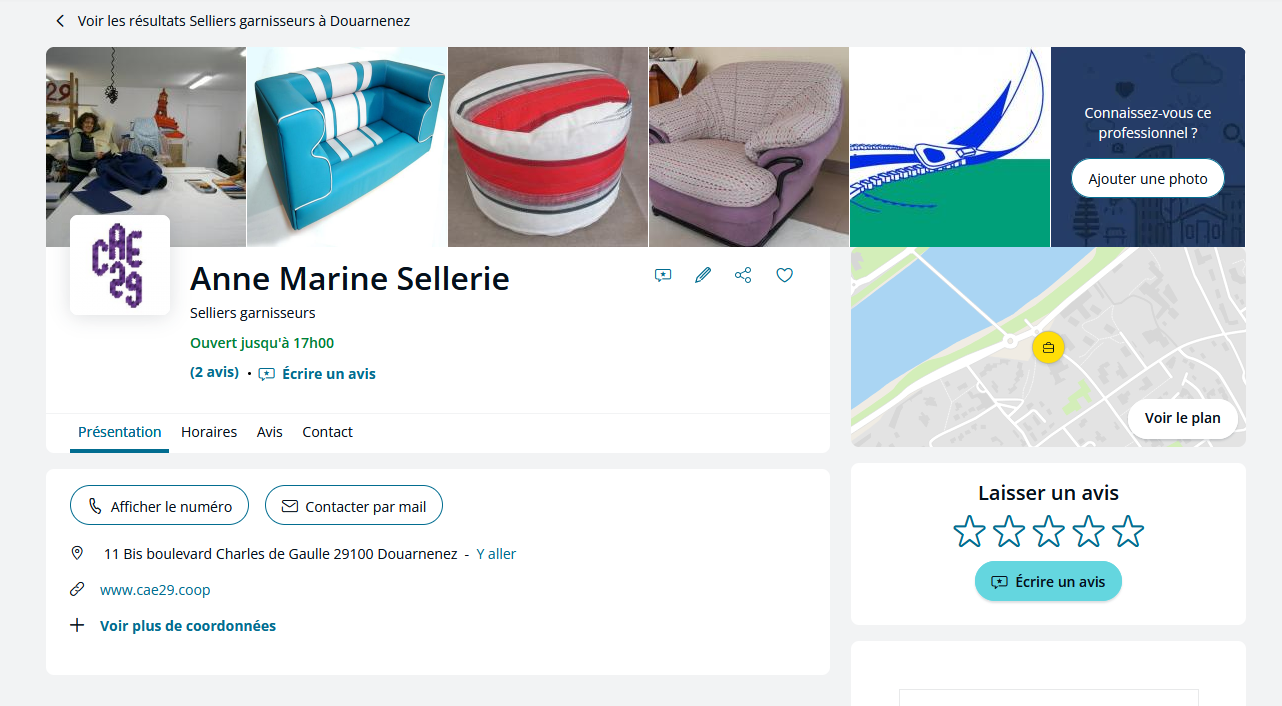
Task: Expand "Voir plus de coordonnées"
Action: tap(187, 626)
